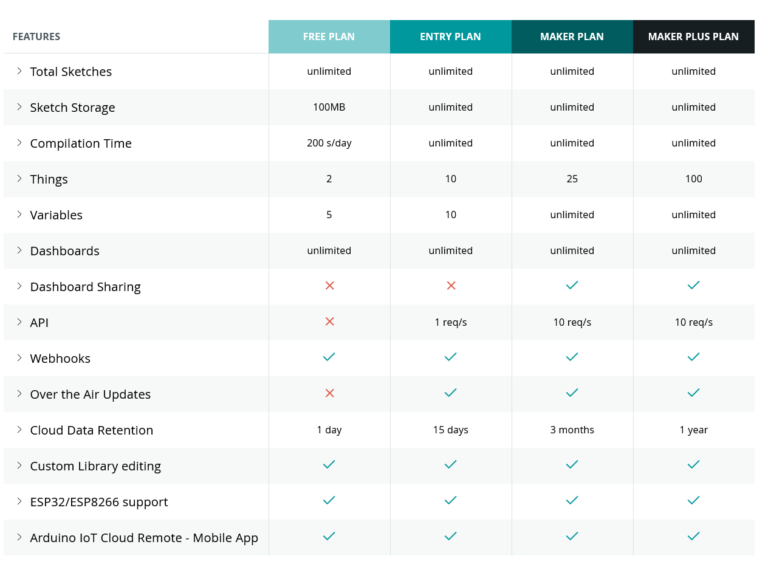
Task: Click checkmark for Maker Plan Dashboard Sharing
Action: pyautogui.click(x=572, y=286)
